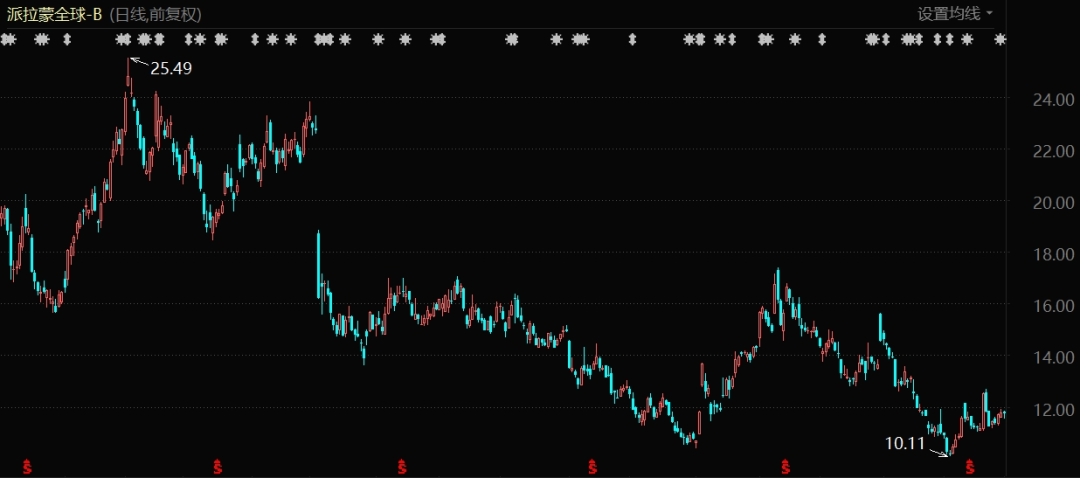Screen dimensions: 1080x478
Task: Expand the small arrow beside 设置均线
Action: (x=990, y=14)
